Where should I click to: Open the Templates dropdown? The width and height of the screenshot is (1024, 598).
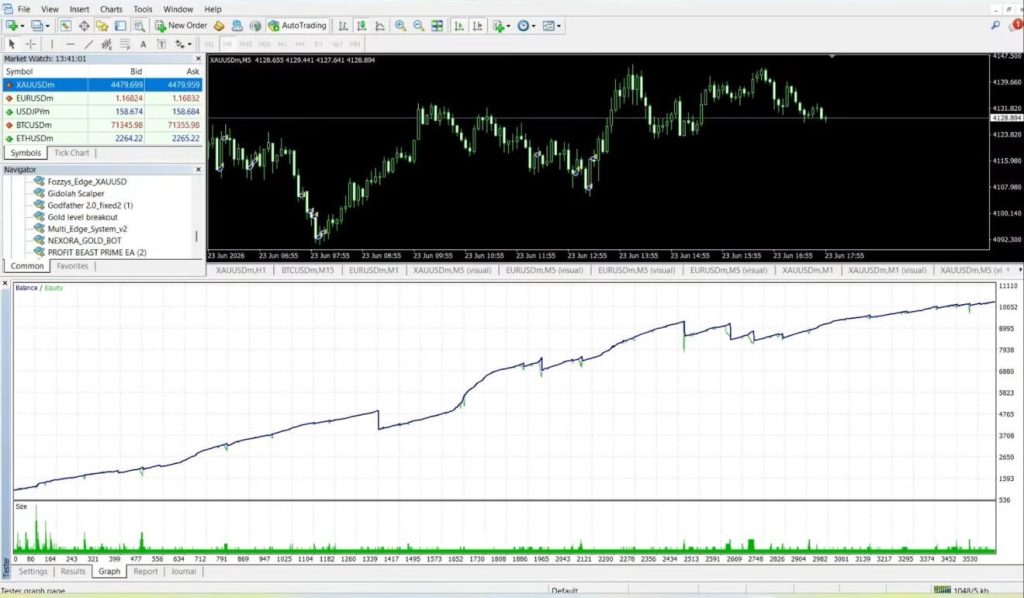click(x=551, y=25)
